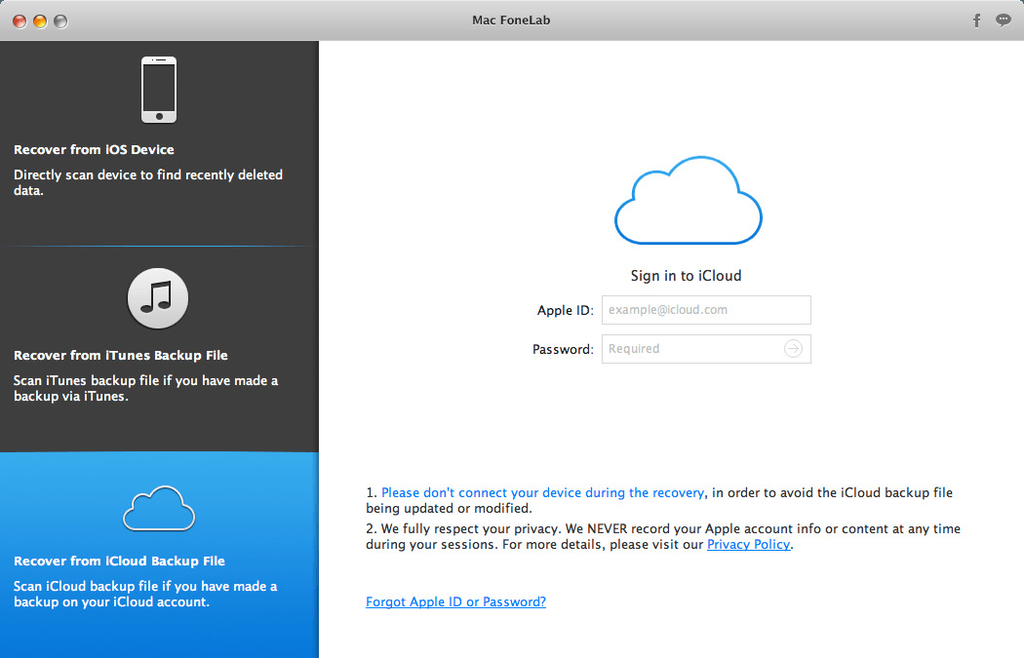
Task: Click Forgot Apple ID or Password link
Action: tap(456, 602)
